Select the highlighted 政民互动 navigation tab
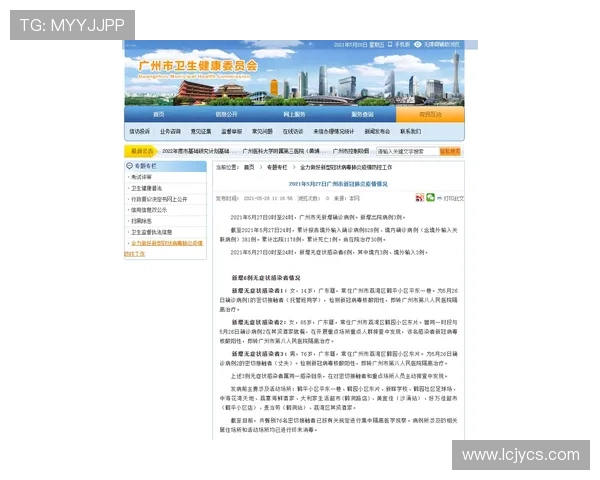Image resolution: width=600 pixels, height=480 pixels. pos(430,114)
